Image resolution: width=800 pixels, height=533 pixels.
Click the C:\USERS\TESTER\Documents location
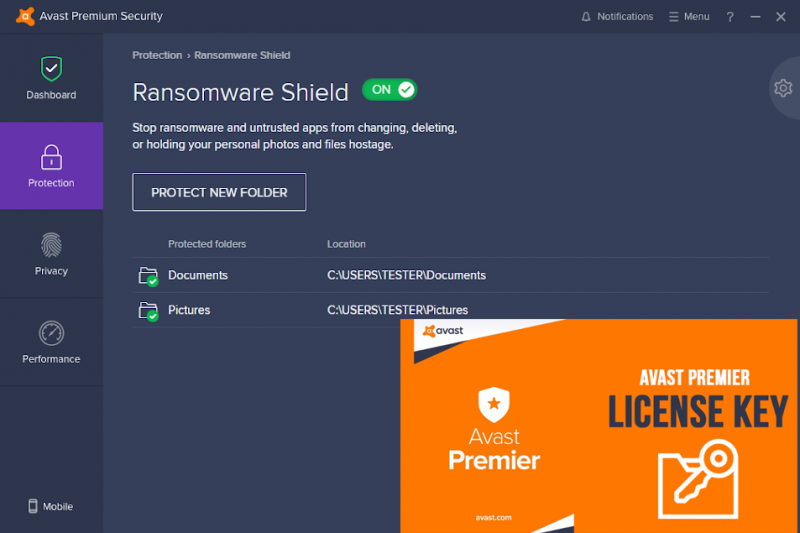coord(406,275)
